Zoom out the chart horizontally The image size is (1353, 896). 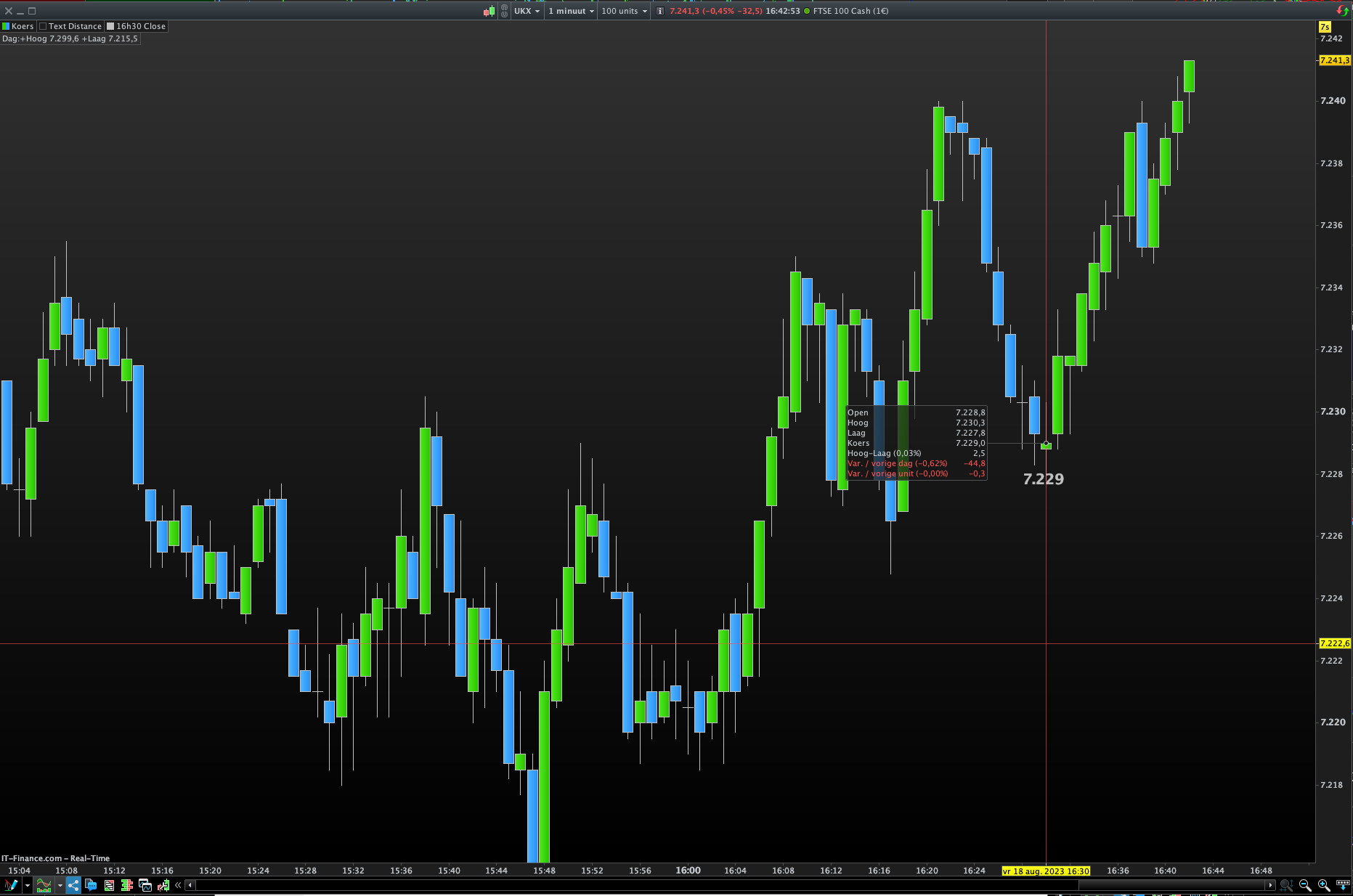point(1305,885)
